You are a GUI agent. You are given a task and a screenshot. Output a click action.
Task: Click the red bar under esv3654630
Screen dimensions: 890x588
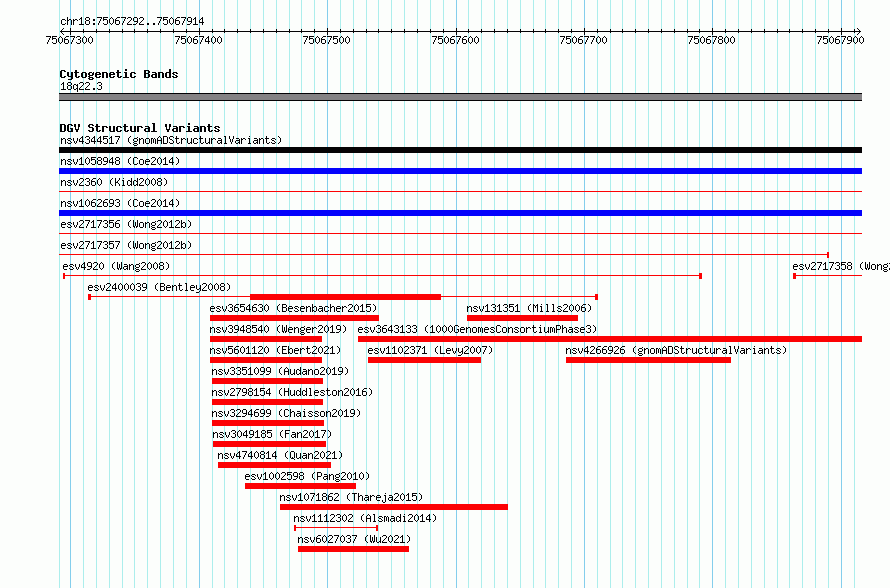(x=294, y=318)
